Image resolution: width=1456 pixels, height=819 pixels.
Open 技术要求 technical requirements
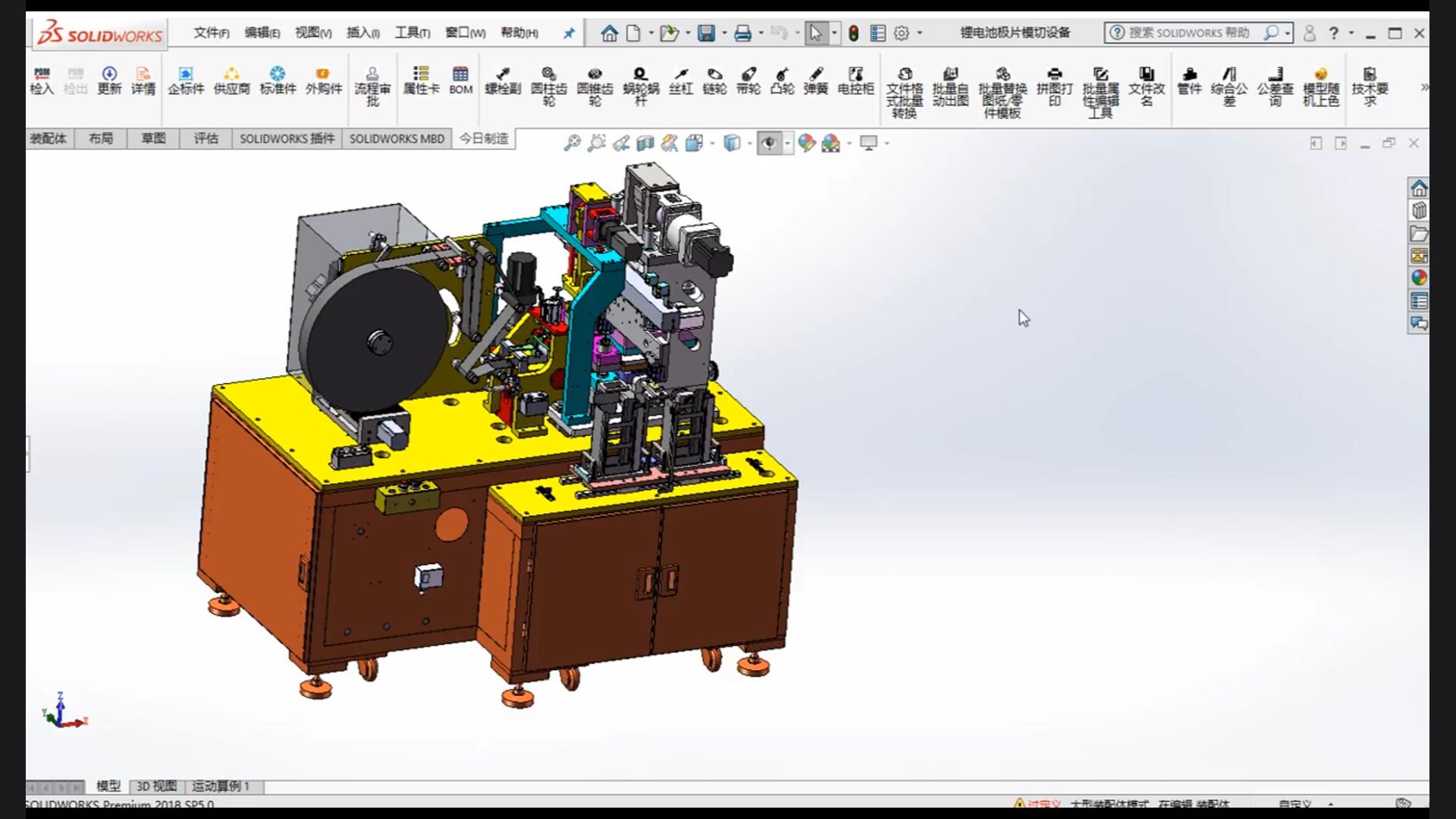(x=1370, y=86)
